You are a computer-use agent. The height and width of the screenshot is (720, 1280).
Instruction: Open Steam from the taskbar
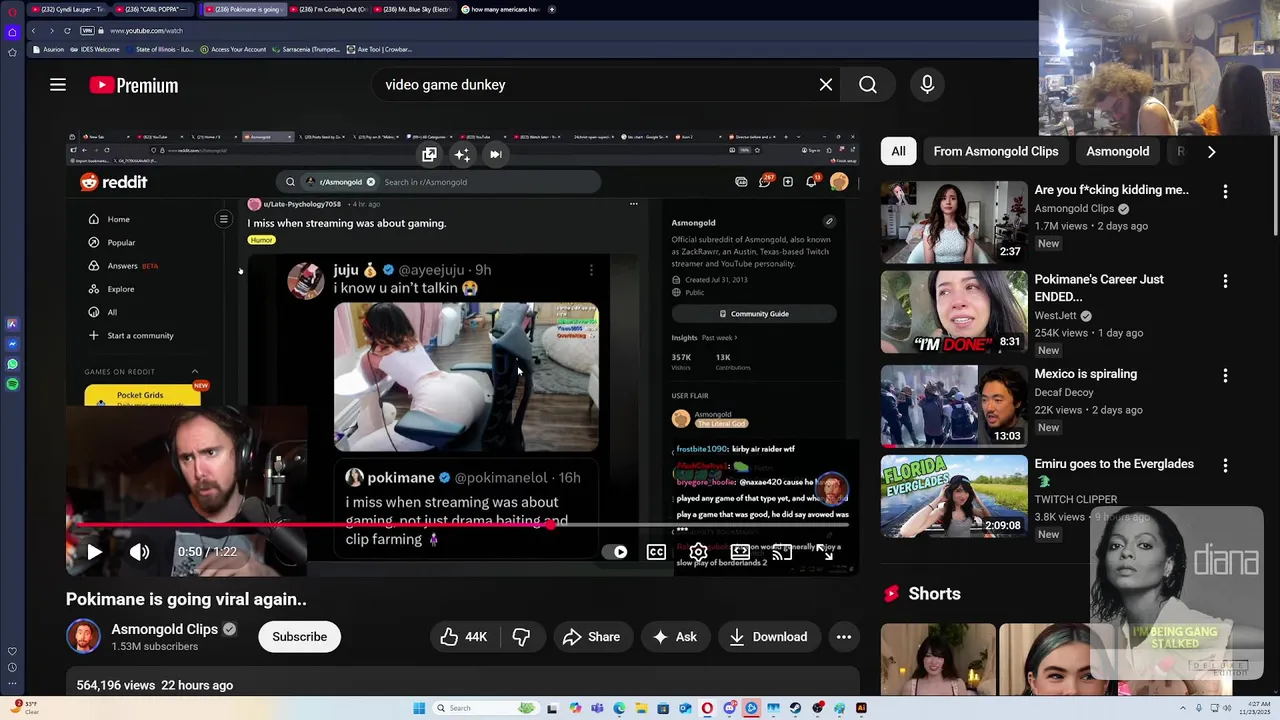[795, 708]
